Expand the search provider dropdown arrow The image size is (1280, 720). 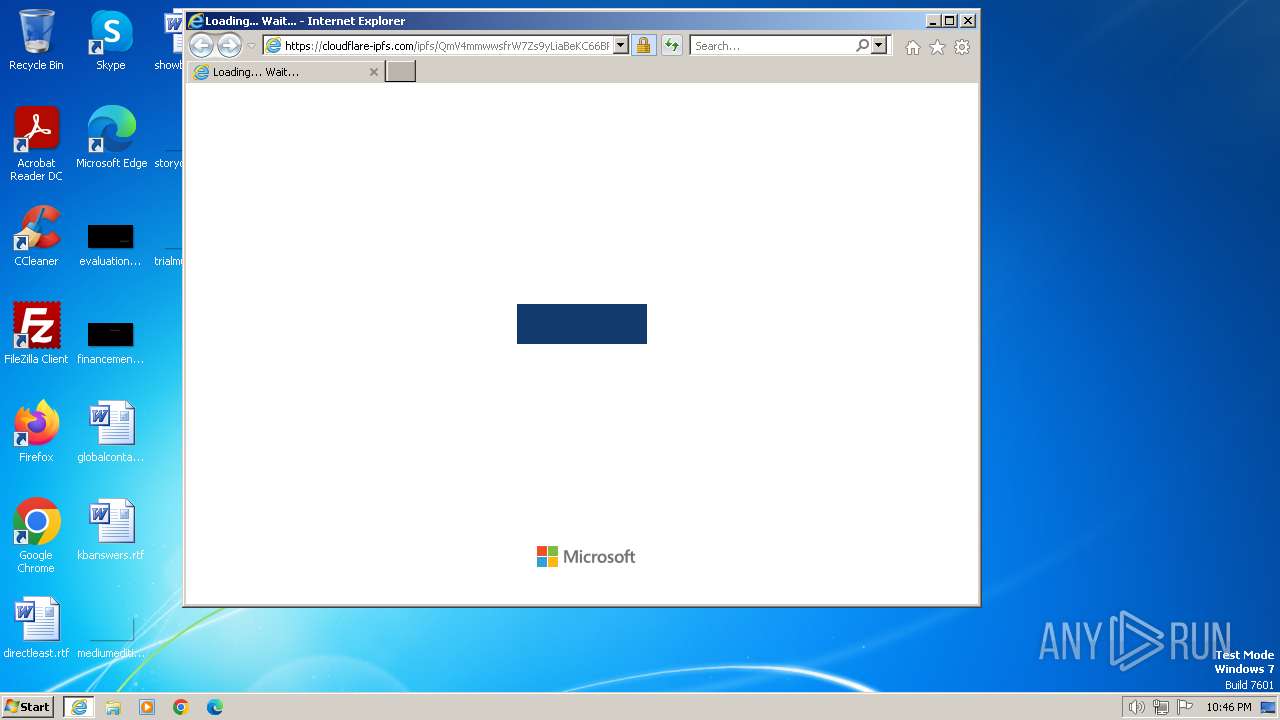coord(879,45)
